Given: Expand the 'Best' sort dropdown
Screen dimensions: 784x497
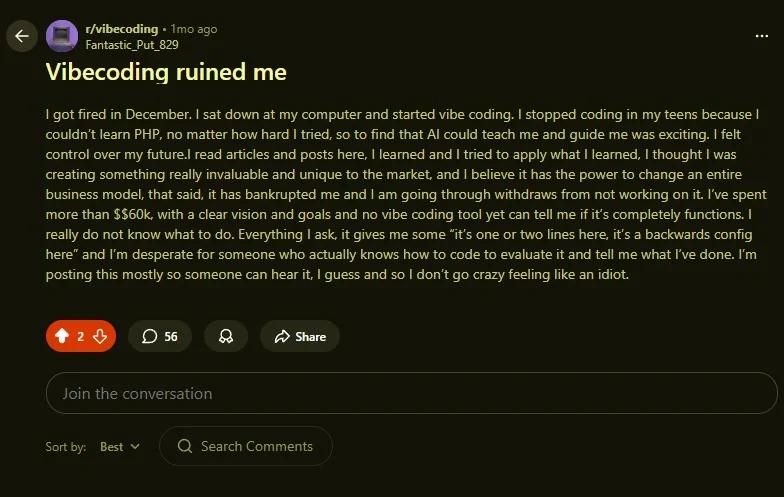Looking at the screenshot, I should pyautogui.click(x=120, y=446).
